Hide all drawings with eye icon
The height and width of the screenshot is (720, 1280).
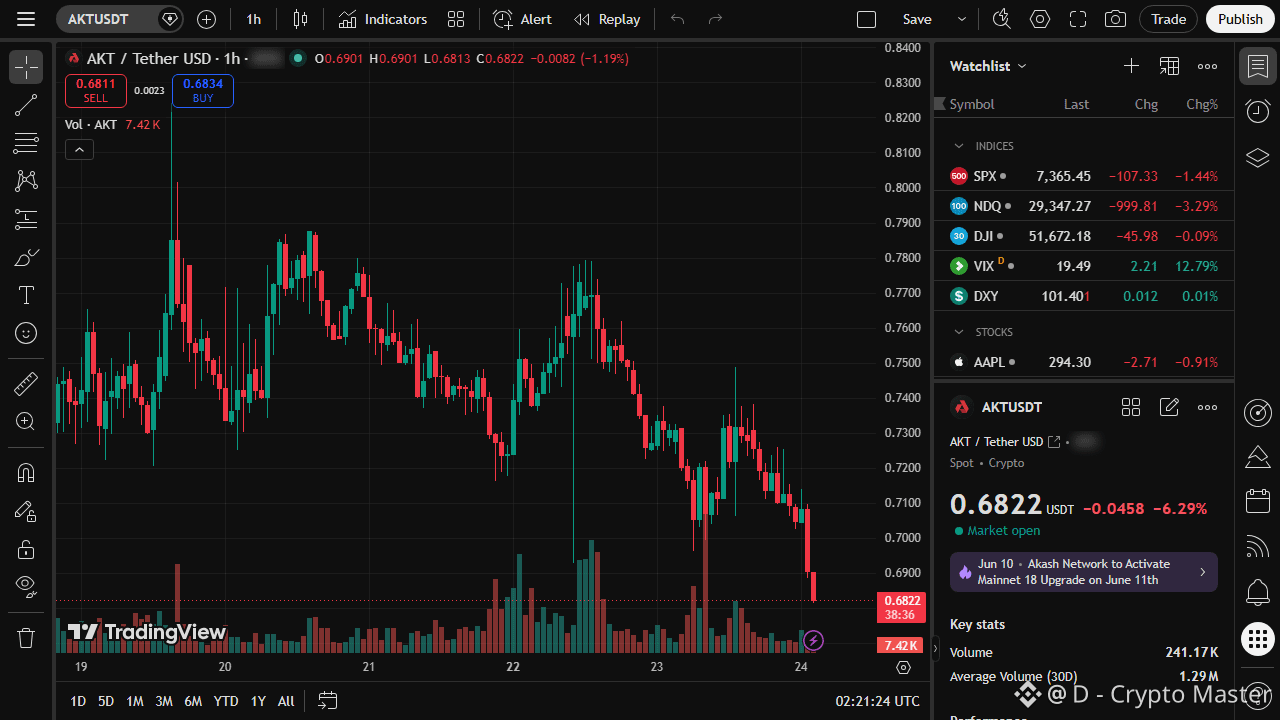26,586
